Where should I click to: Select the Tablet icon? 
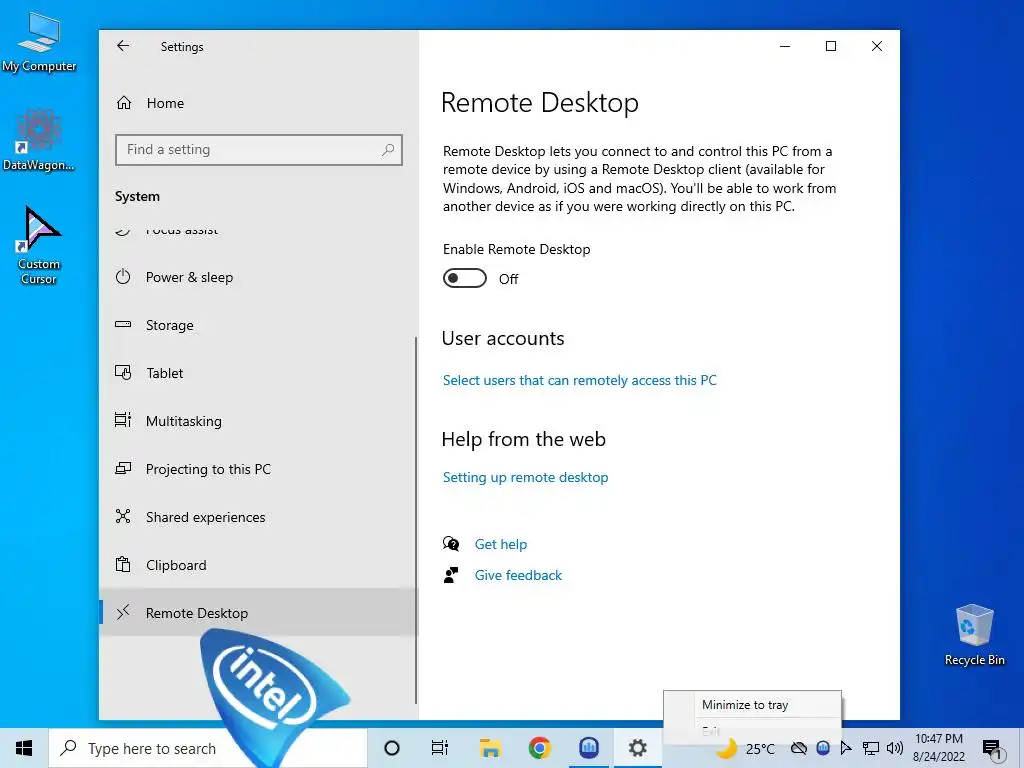[x=123, y=372]
